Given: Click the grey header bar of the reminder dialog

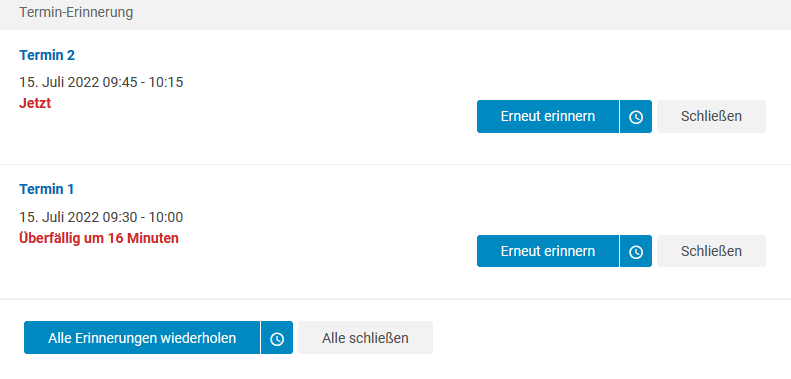Looking at the screenshot, I should point(396,15).
